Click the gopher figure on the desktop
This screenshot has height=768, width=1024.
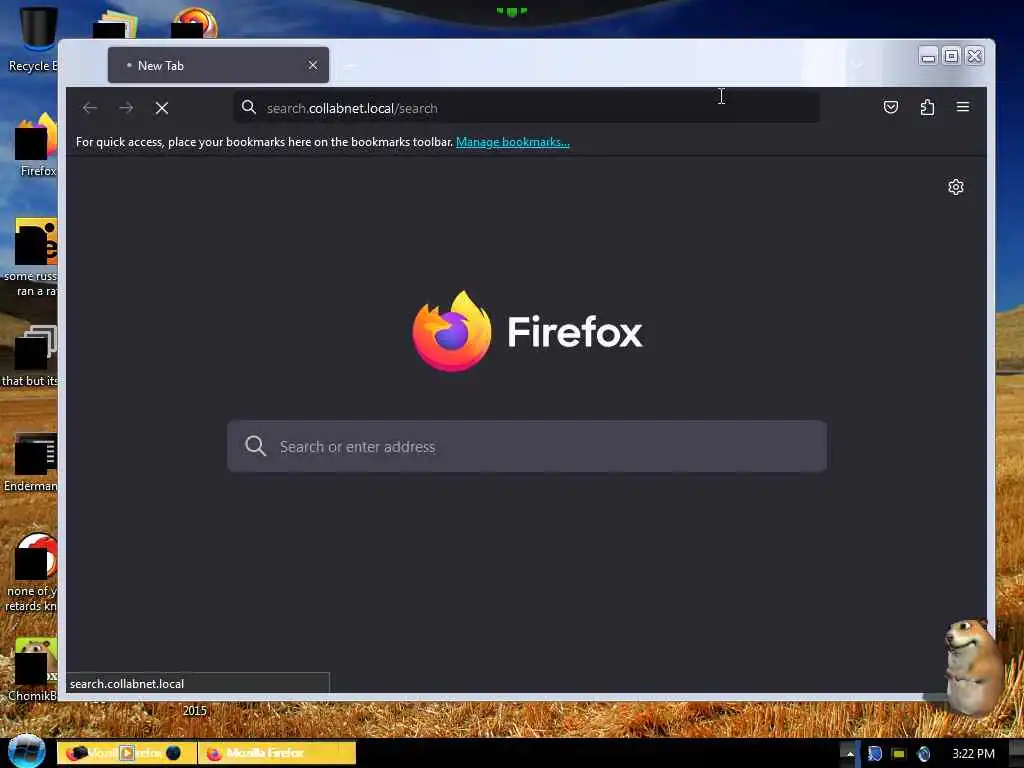click(x=973, y=666)
